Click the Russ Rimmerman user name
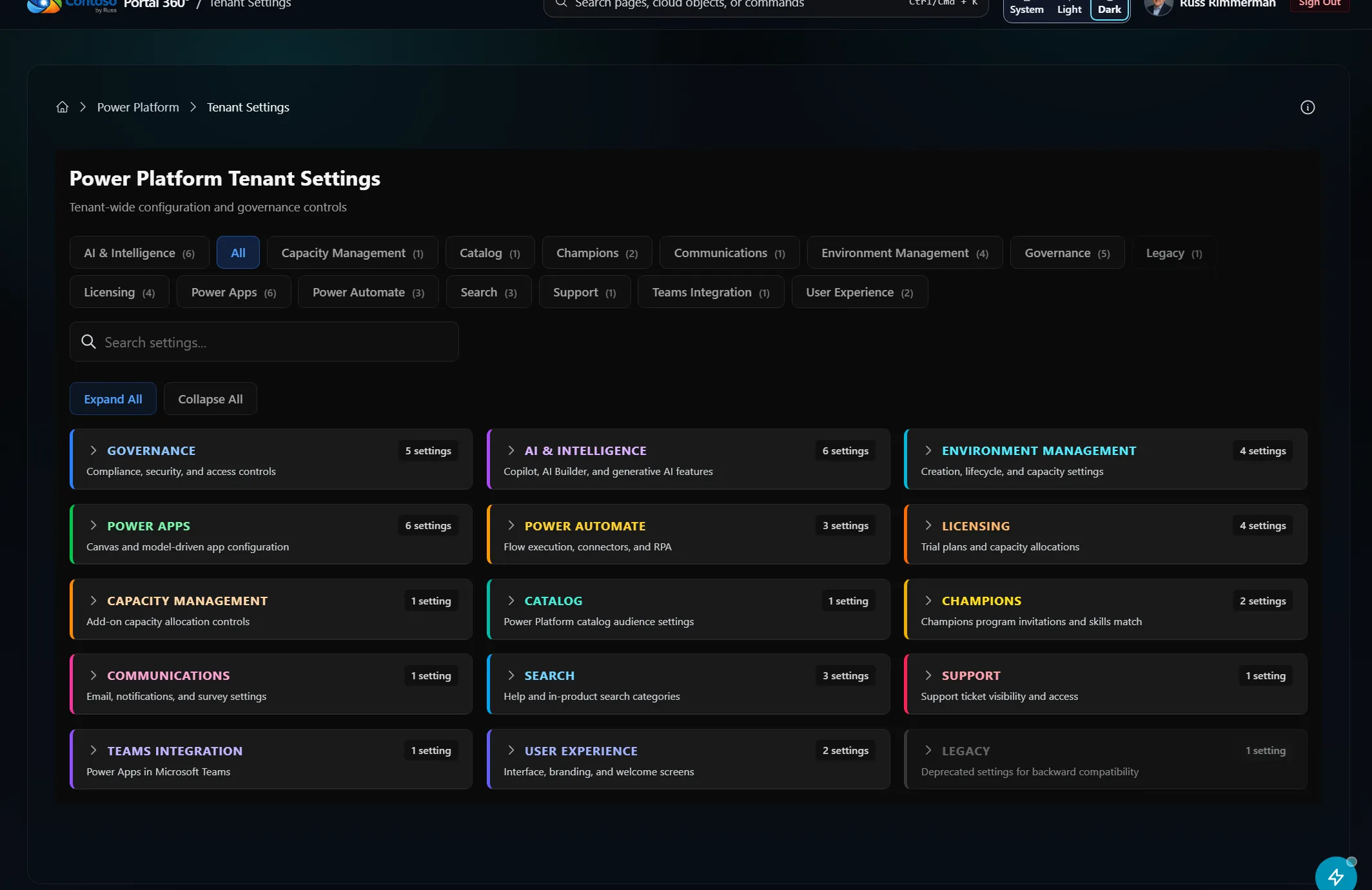1372x890 pixels. click(1228, 4)
